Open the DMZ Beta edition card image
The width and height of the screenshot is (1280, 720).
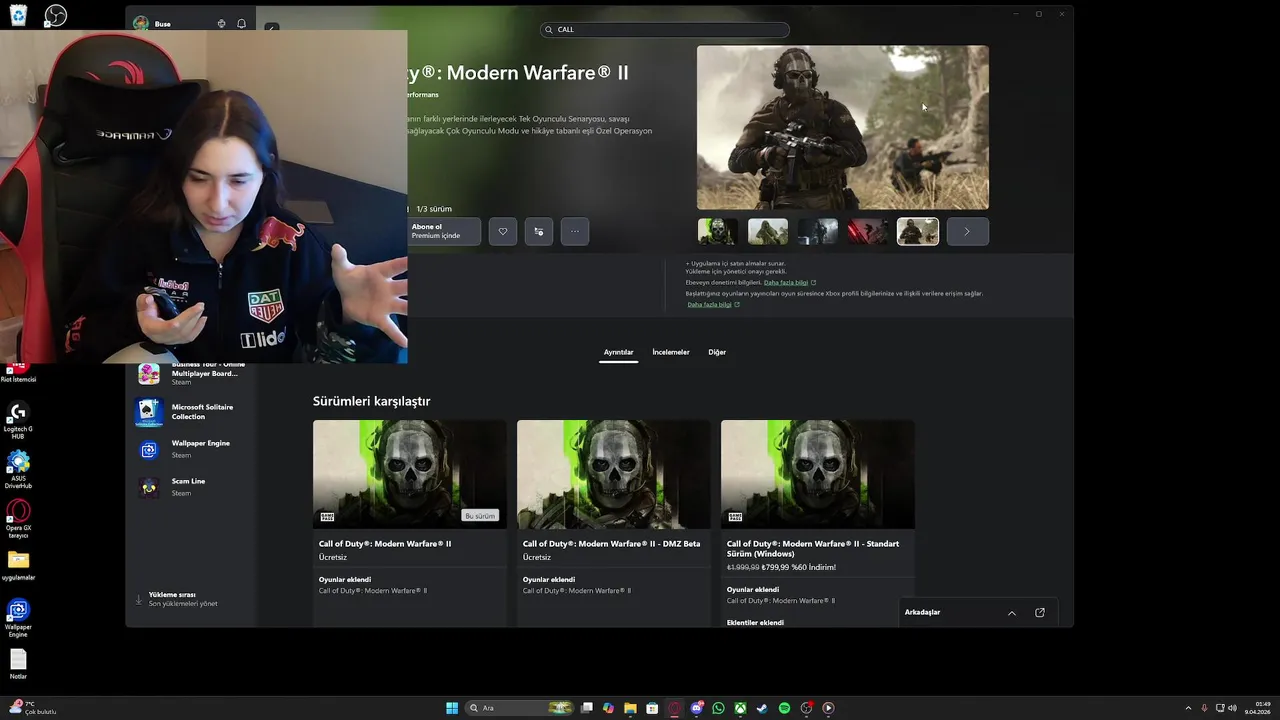coord(614,474)
